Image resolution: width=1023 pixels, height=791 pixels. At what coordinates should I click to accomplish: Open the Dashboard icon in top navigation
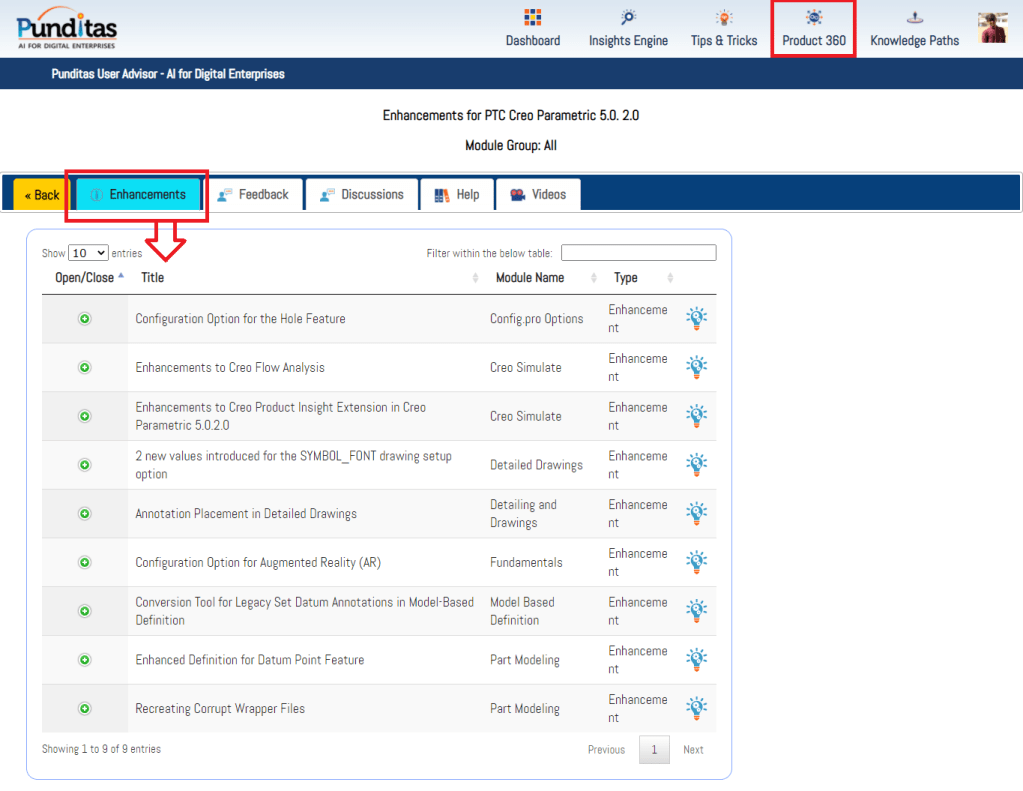(532, 18)
